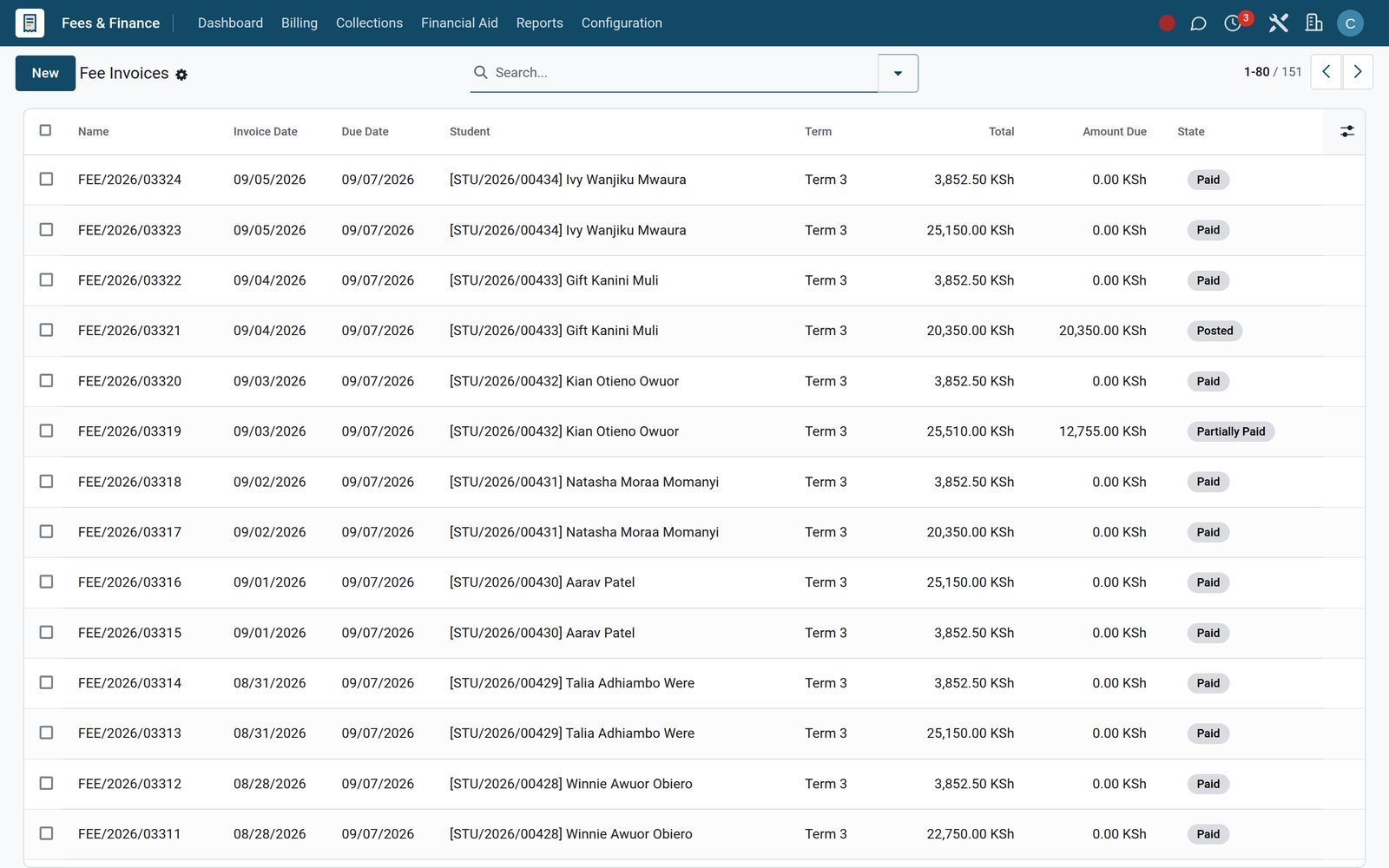The width and height of the screenshot is (1389, 868).
Task: Open the company switcher building icon
Action: [1314, 23]
